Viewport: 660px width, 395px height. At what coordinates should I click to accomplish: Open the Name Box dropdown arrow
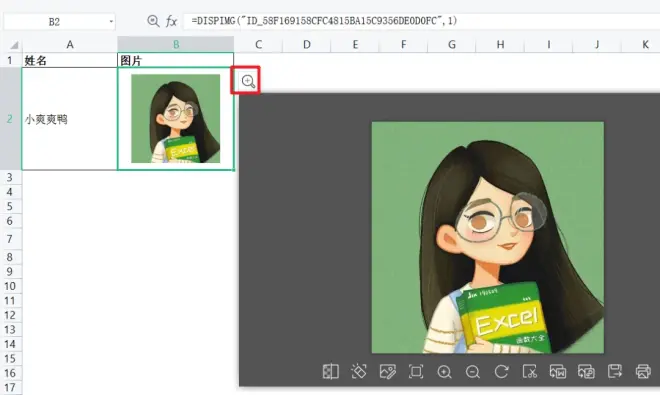(x=111, y=21)
